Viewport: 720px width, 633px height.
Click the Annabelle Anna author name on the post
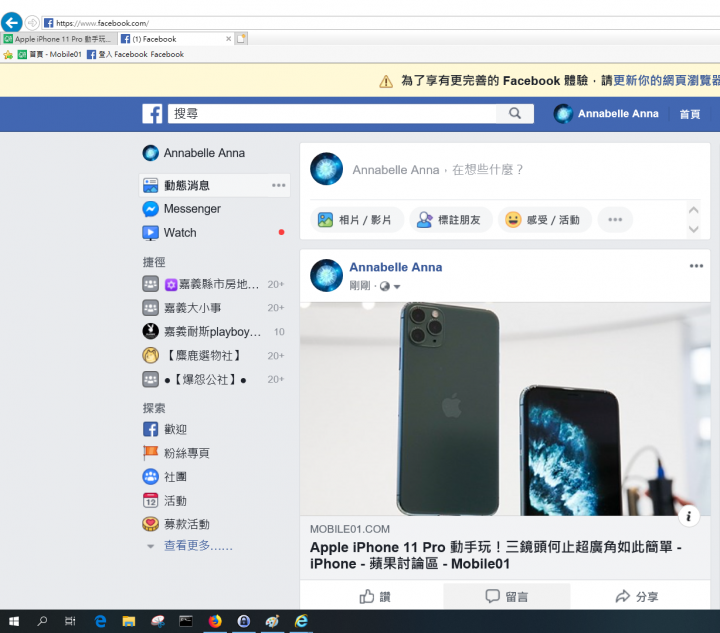tap(396, 267)
